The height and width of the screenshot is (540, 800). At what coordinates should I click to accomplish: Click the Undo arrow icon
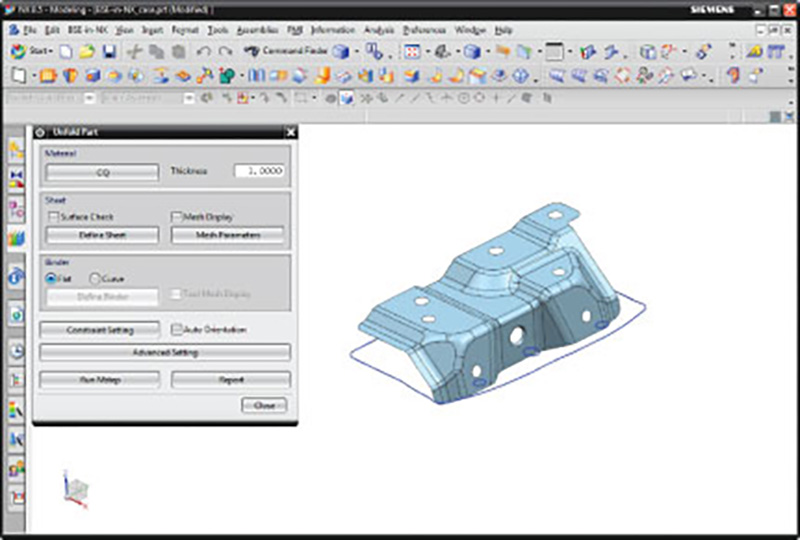204,51
